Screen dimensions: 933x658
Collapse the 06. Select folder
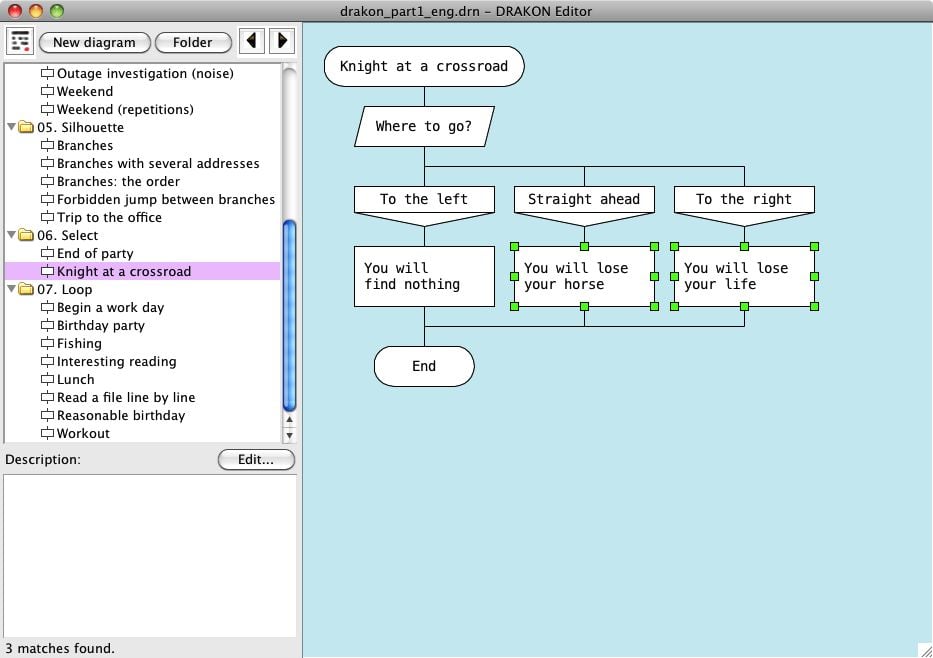click(10, 235)
